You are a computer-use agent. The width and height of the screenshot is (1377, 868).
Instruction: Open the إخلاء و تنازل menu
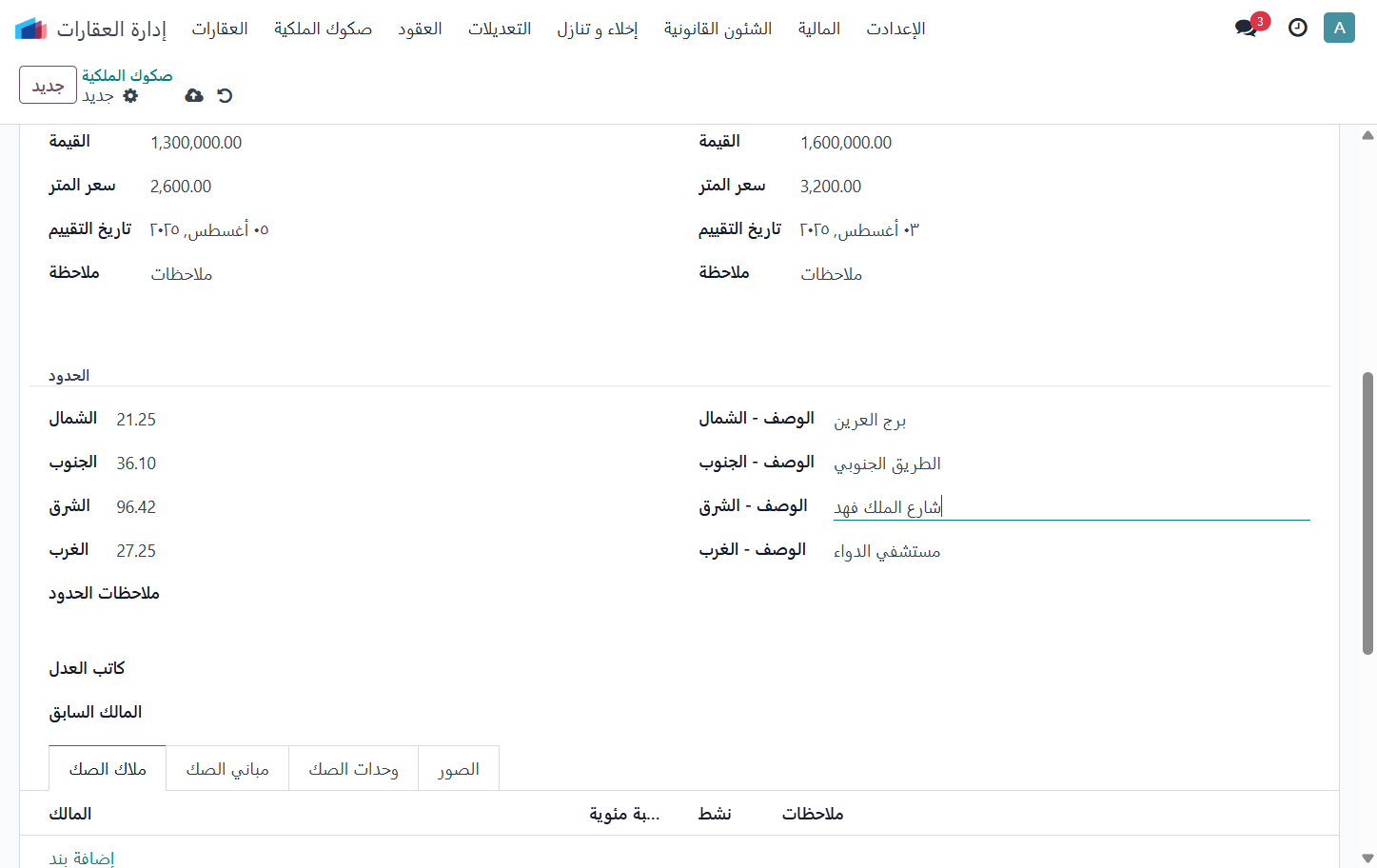tap(598, 29)
